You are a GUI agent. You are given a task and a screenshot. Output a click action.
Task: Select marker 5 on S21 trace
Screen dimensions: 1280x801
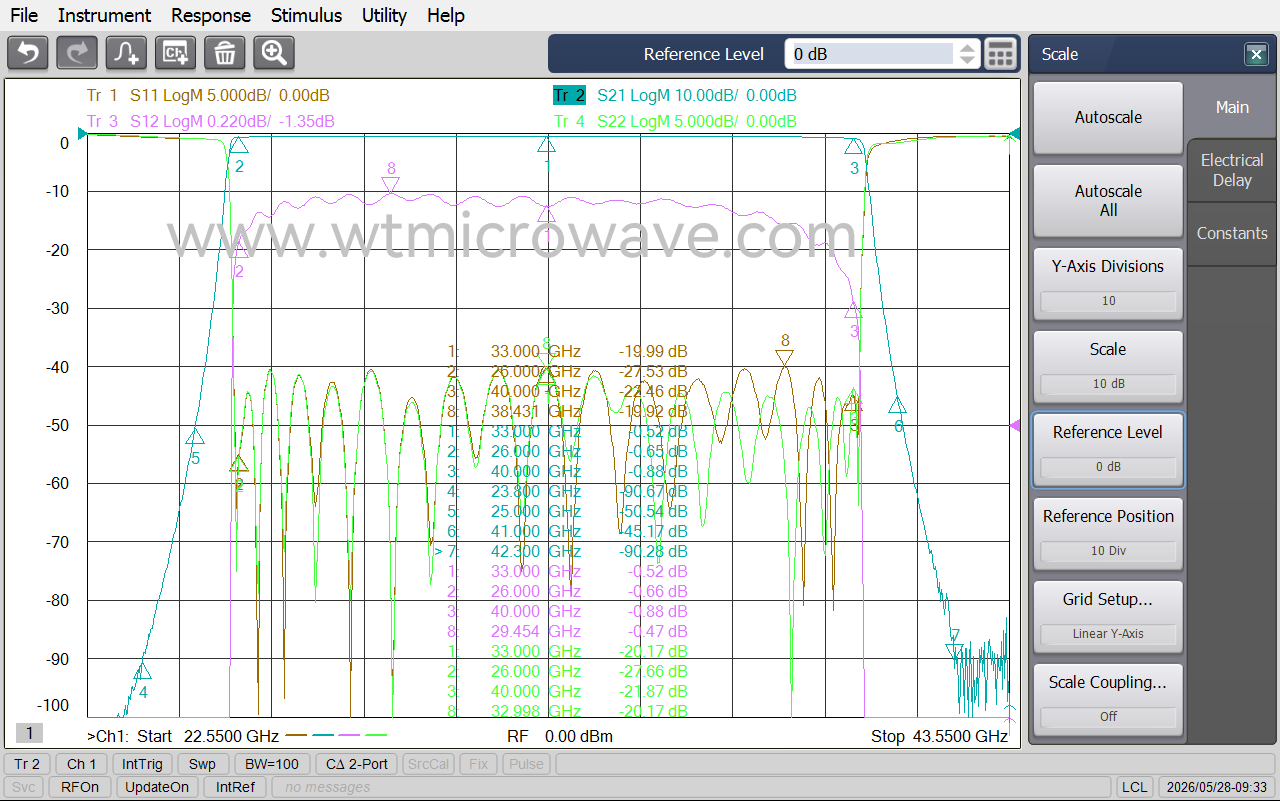195,438
